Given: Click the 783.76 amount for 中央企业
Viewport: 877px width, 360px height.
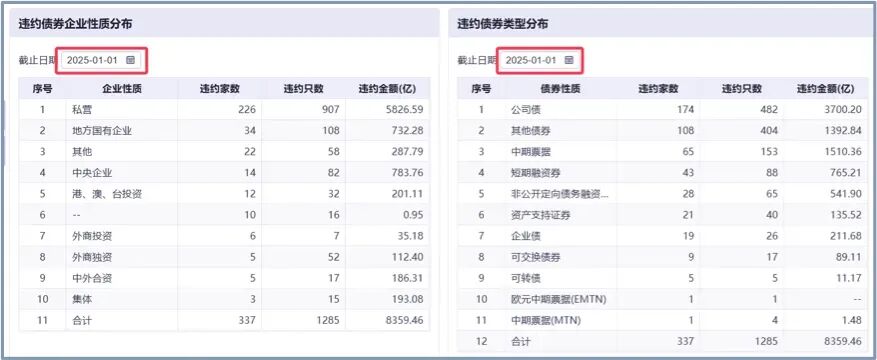Looking at the screenshot, I should pyautogui.click(x=407, y=173).
